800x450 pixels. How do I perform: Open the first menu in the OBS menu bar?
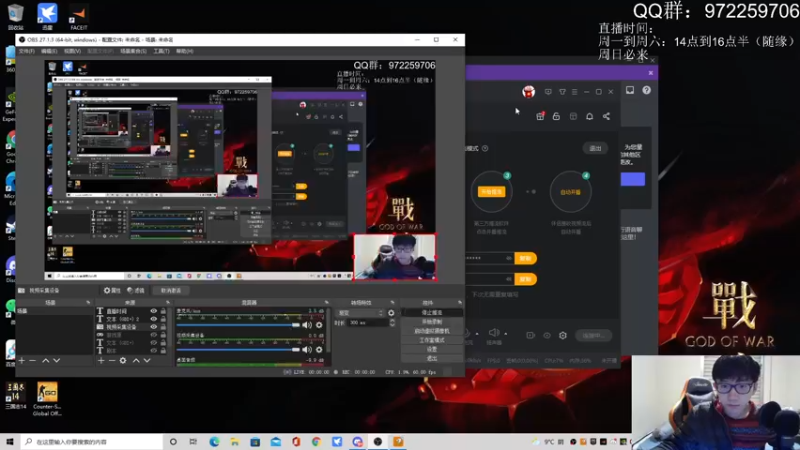pyautogui.click(x=27, y=51)
